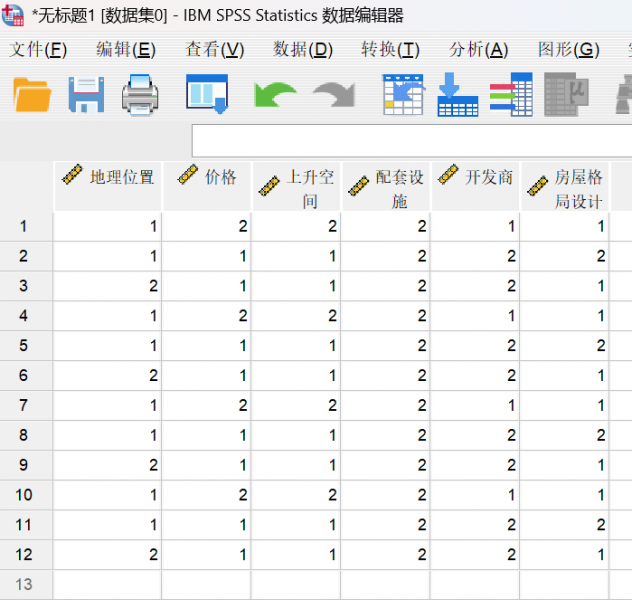The image size is (632, 600).
Task: Click 地理位置 cell in row 1
Action: click(107, 226)
